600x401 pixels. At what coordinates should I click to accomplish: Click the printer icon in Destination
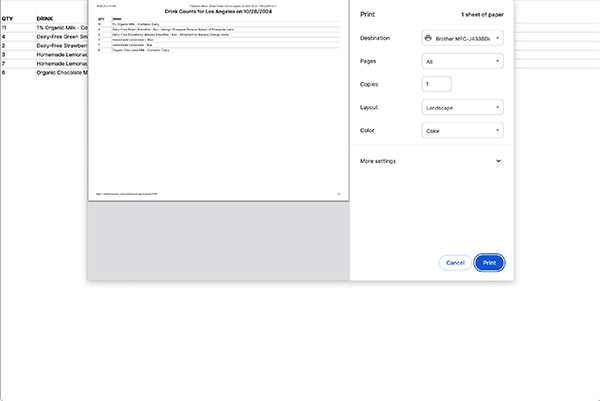pyautogui.click(x=428, y=38)
